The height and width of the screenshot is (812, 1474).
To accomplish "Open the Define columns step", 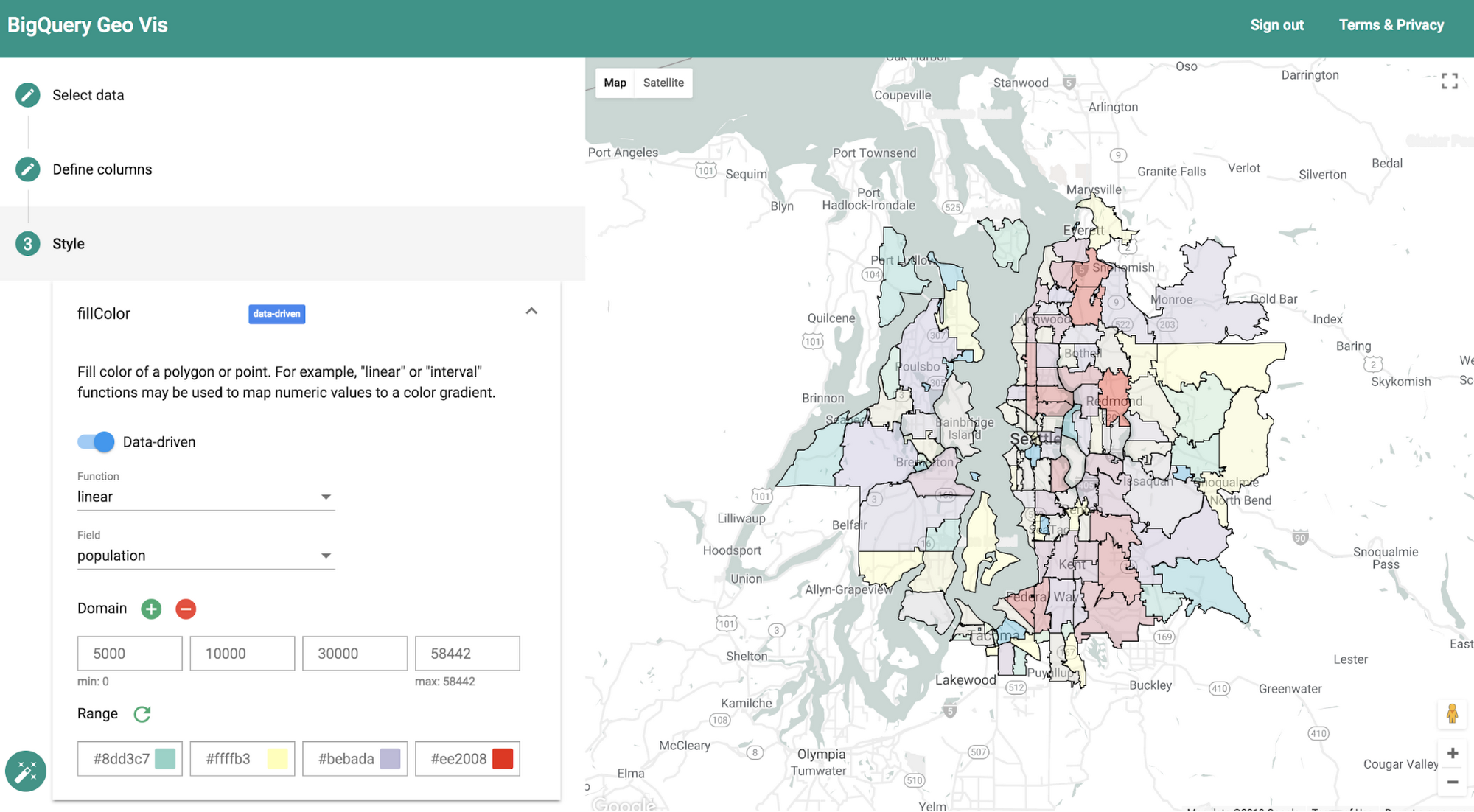I will click(102, 169).
